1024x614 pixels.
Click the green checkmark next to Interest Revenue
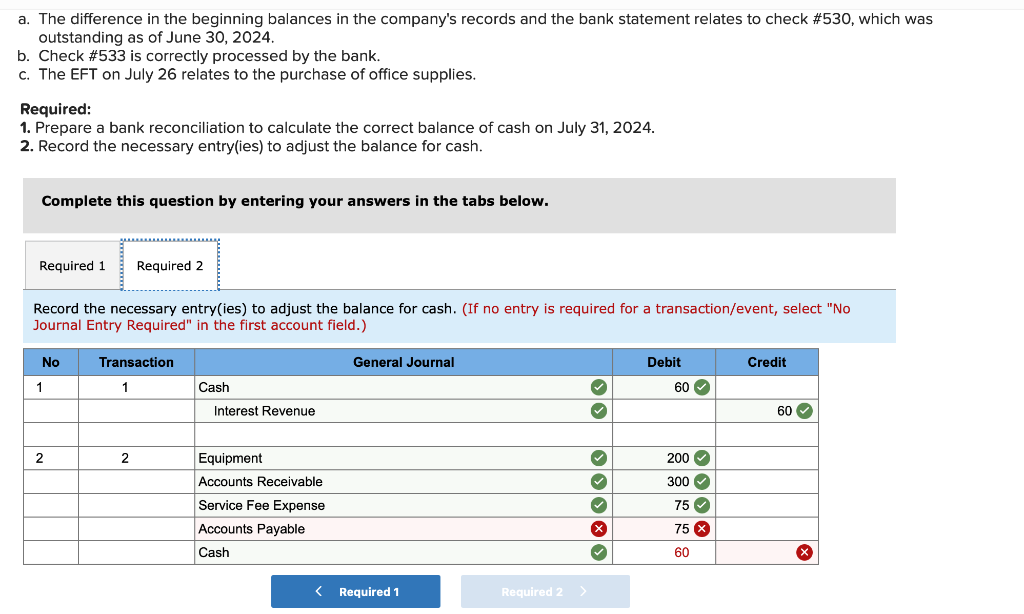[x=597, y=411]
